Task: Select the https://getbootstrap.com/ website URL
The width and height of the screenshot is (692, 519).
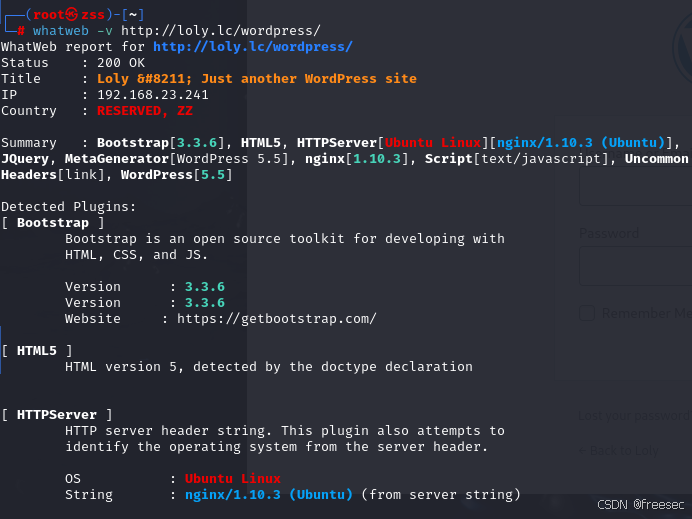Action: tap(277, 319)
